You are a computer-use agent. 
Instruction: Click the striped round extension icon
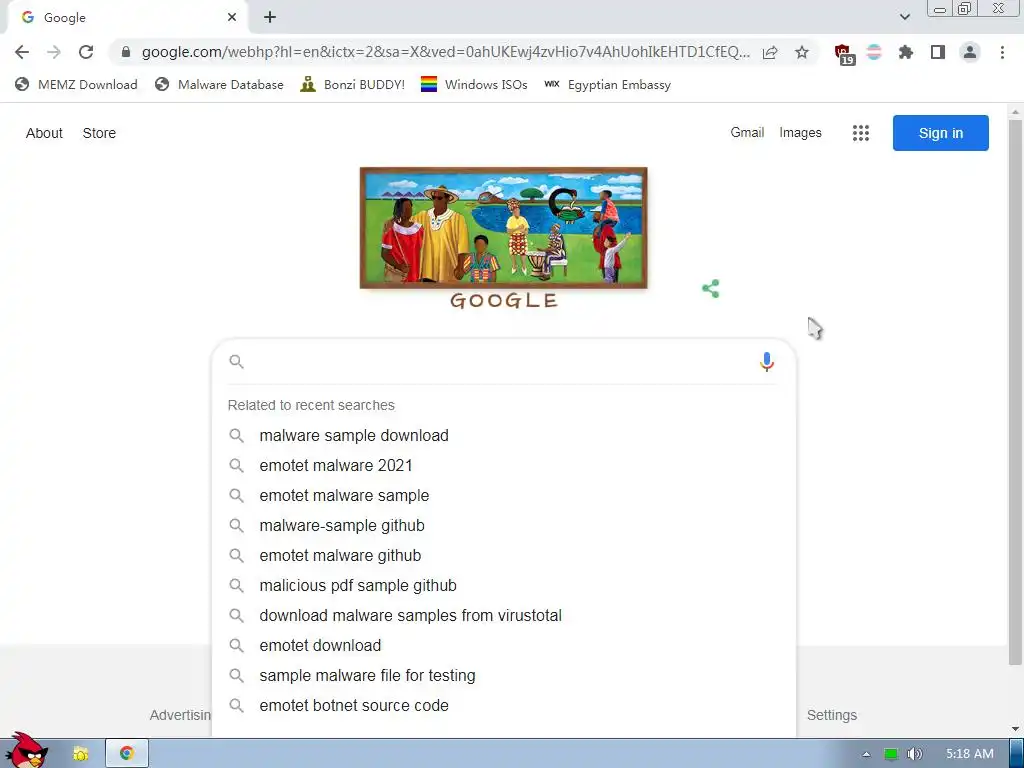(x=874, y=52)
